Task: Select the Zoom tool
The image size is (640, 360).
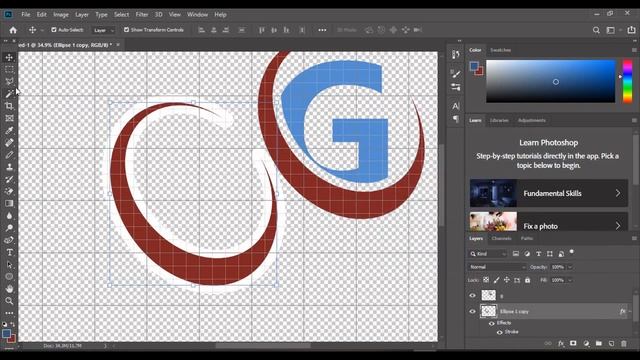Action: click(9, 301)
